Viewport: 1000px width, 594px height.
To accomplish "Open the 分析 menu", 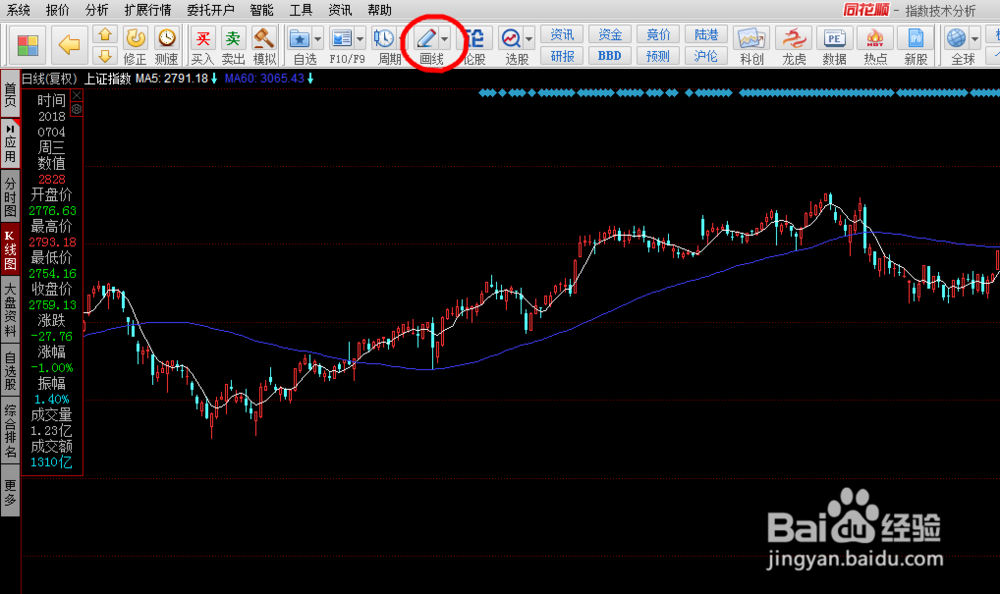I will (x=96, y=10).
